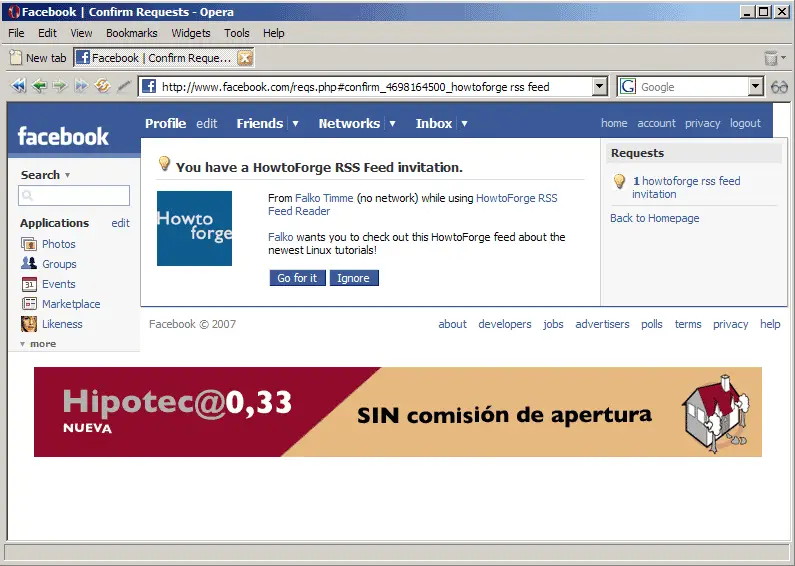Screen dimensions: 795x566
Task: Open the Bookmarks menu
Action: (x=131, y=33)
